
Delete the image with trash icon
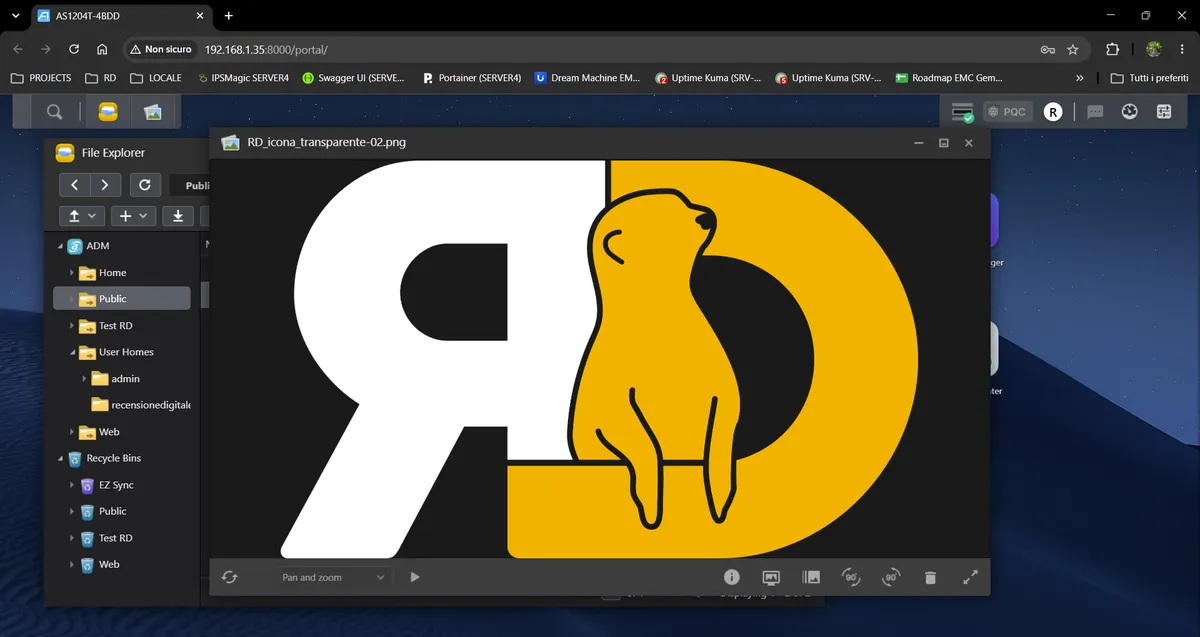[x=930, y=577]
